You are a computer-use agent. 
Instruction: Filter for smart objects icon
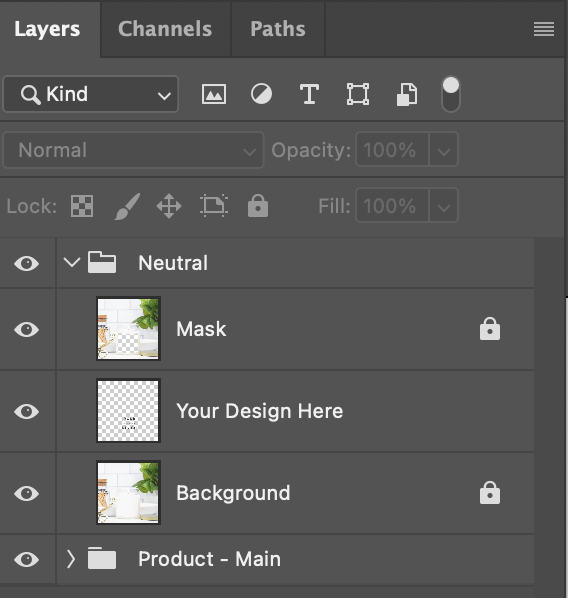(x=407, y=94)
